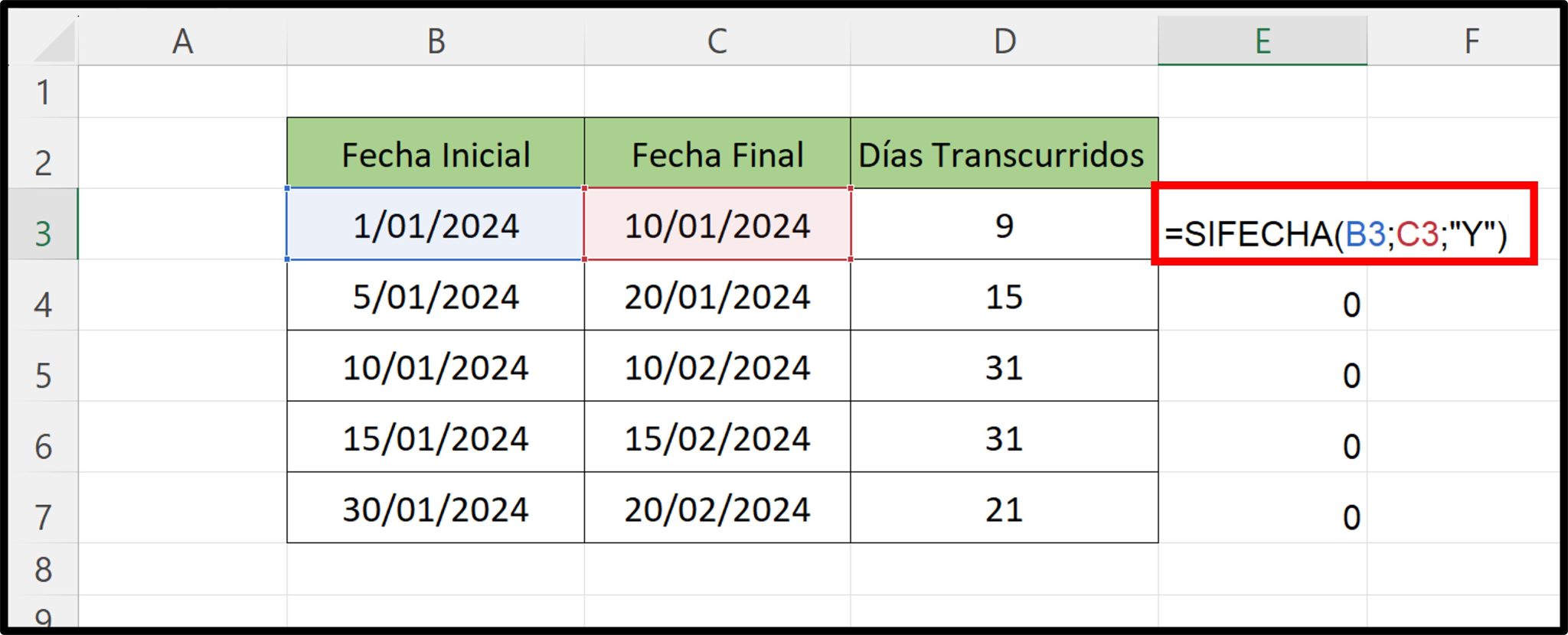Select the Días Transcurridos header cell
Viewport: 1568px width, 635px height.
(1003, 154)
